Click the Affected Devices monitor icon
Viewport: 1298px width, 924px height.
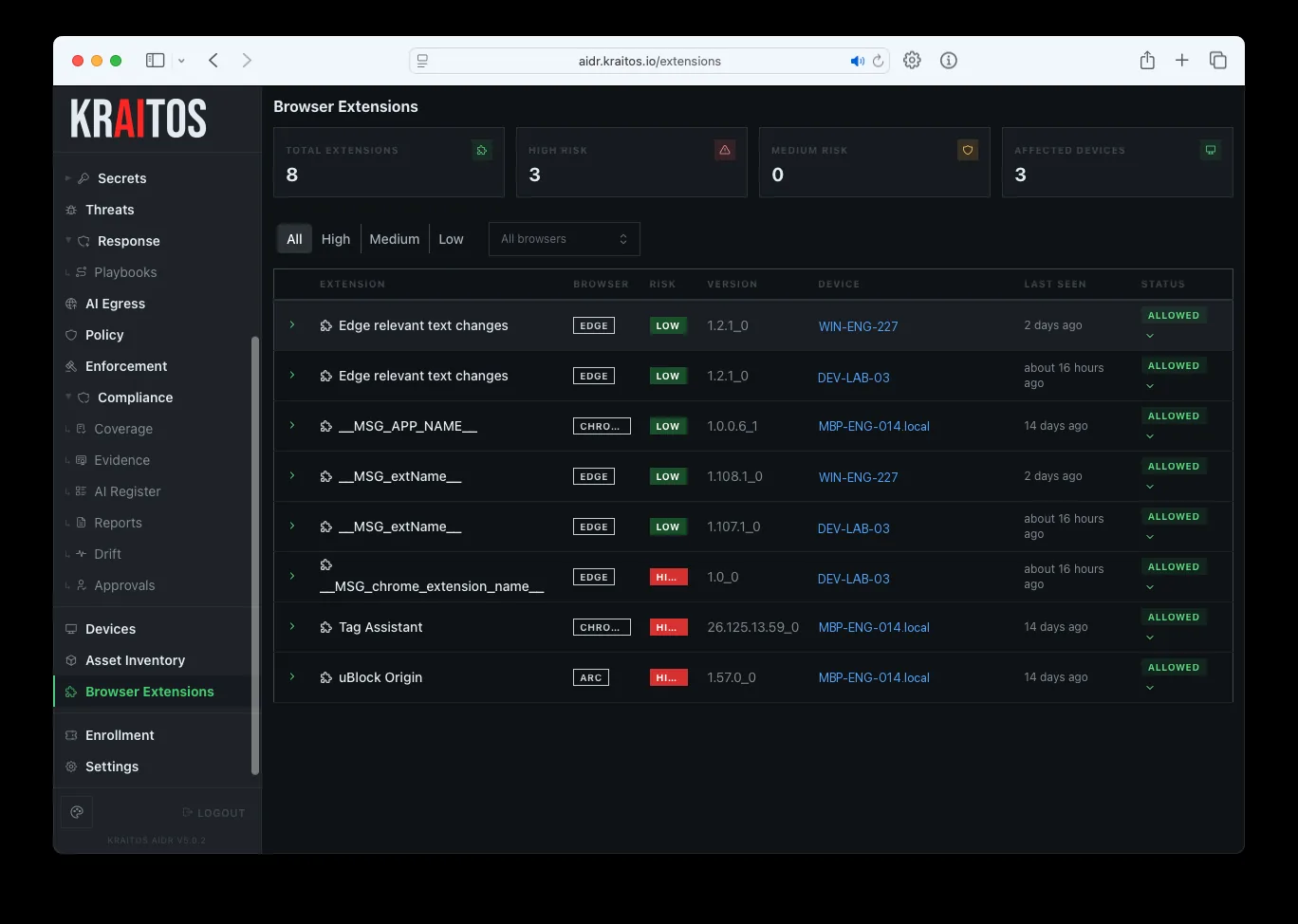point(1211,150)
